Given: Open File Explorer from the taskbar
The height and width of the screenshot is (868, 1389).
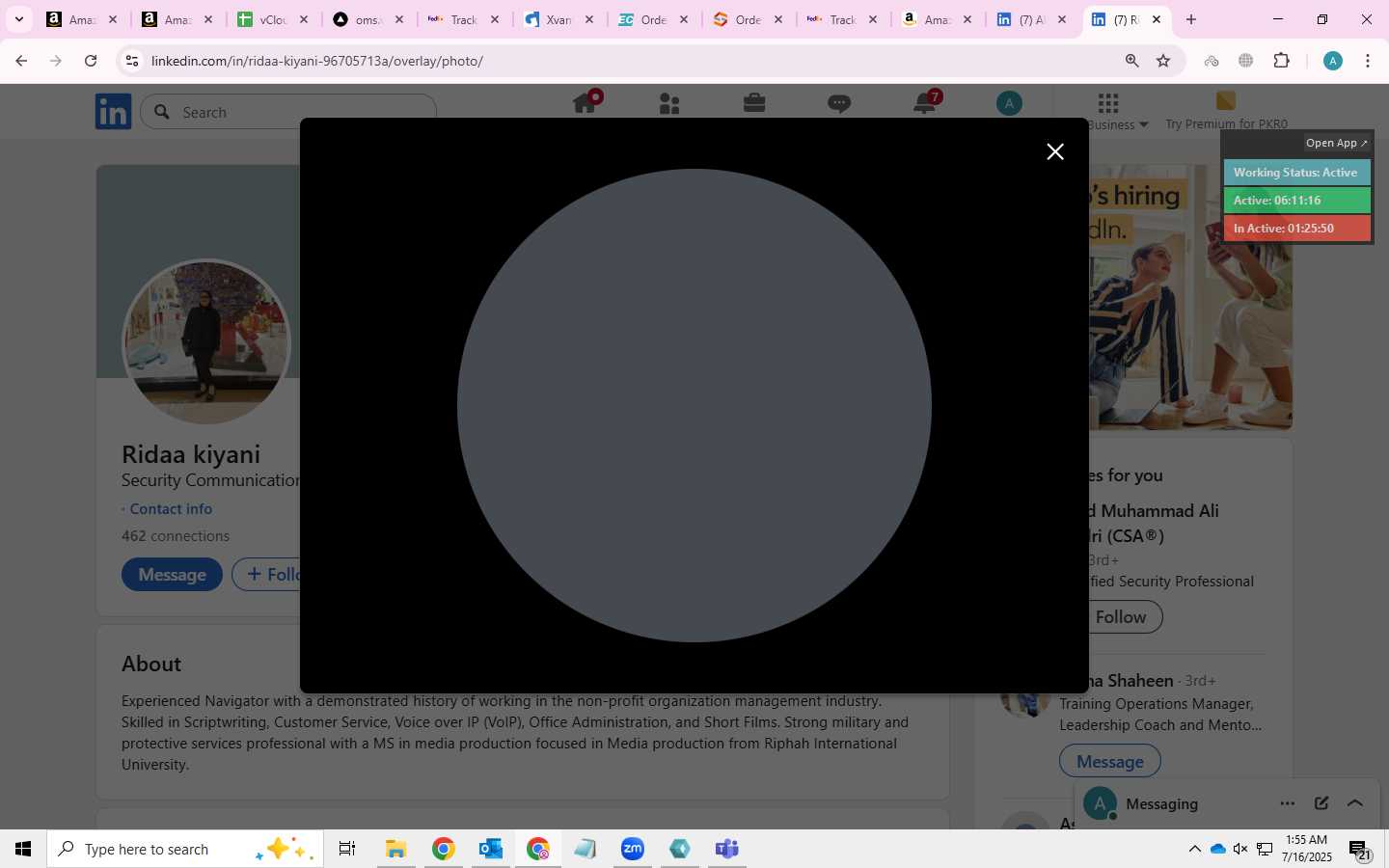Looking at the screenshot, I should coord(395,849).
